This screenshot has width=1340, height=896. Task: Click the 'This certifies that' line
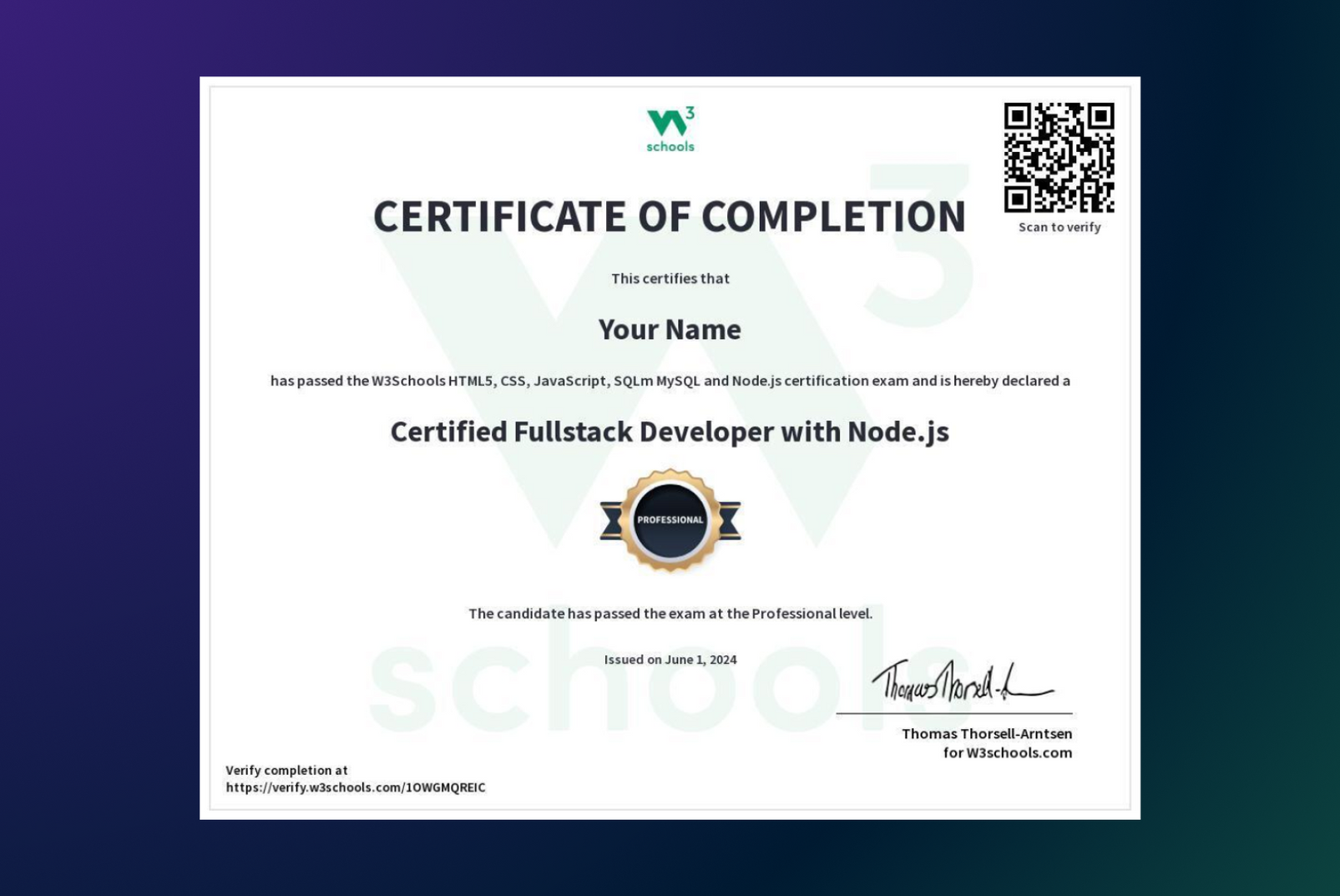[x=670, y=278]
